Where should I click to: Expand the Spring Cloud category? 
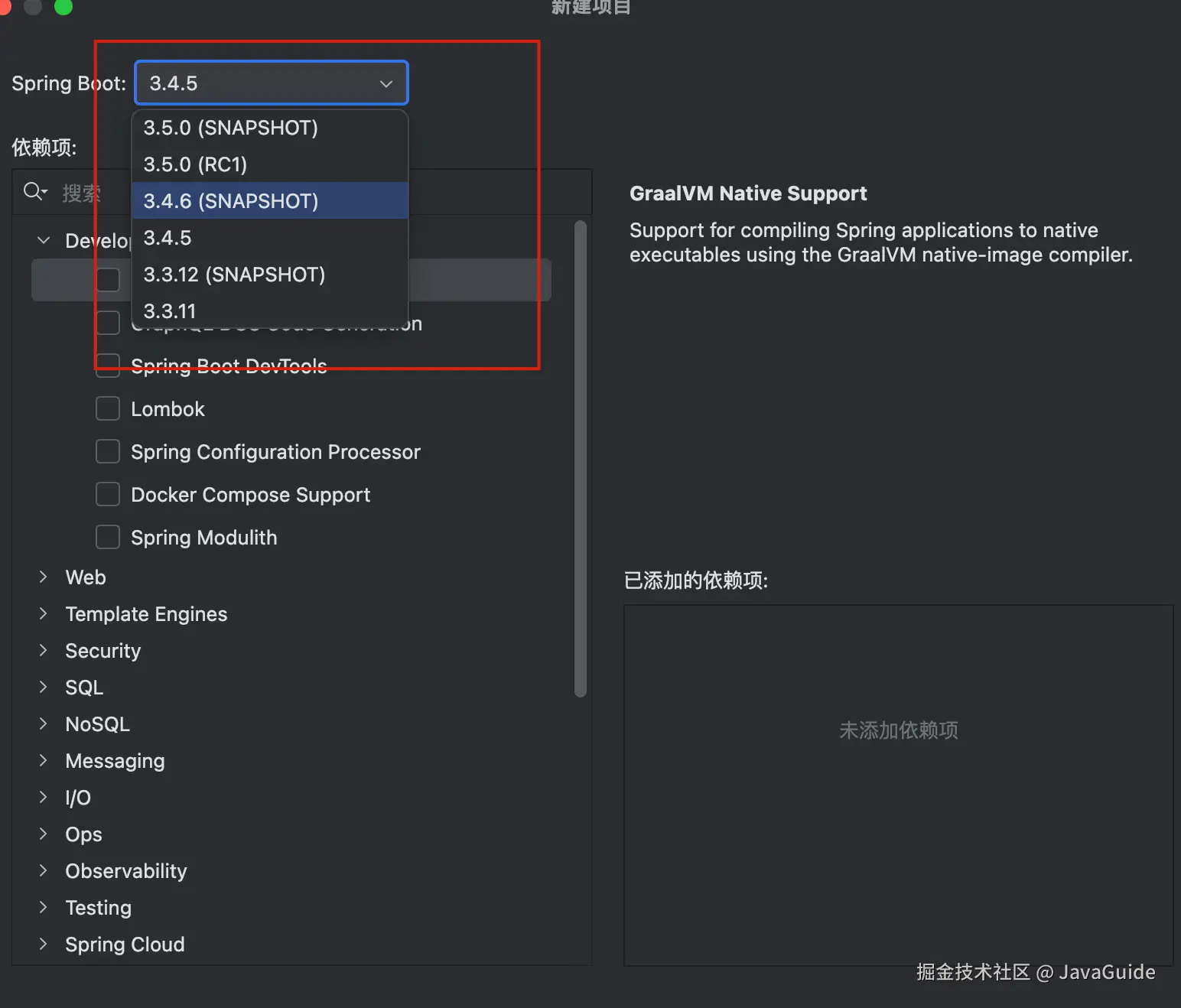point(44,944)
